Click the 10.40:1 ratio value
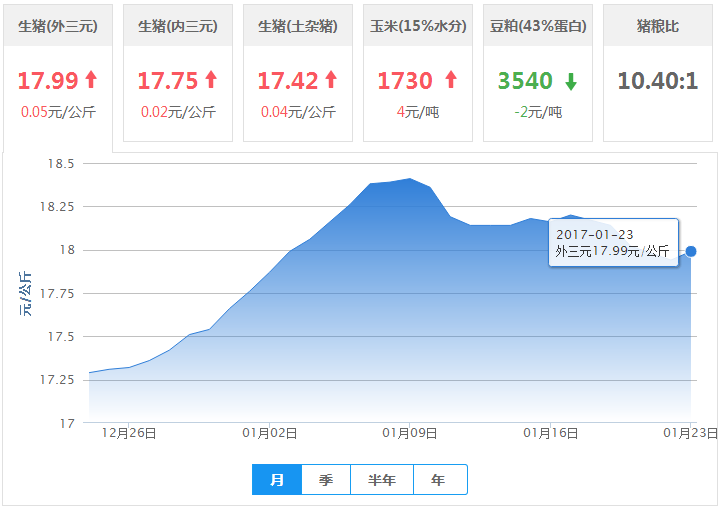The image size is (720, 508). 658,81
